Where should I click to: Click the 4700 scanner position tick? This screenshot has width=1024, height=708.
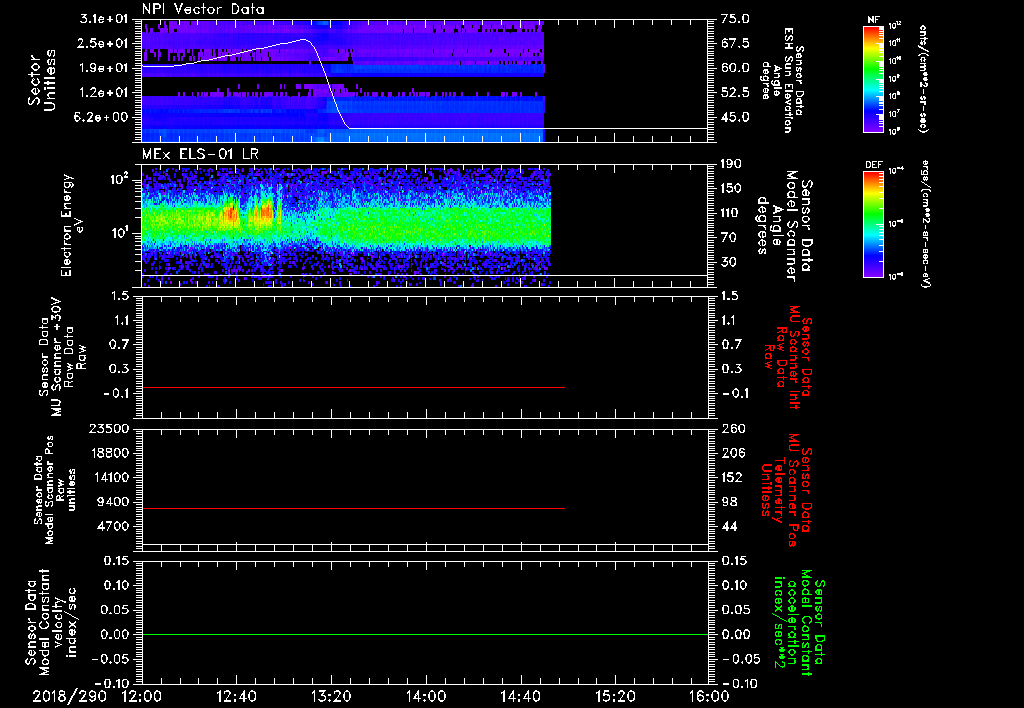pos(114,527)
